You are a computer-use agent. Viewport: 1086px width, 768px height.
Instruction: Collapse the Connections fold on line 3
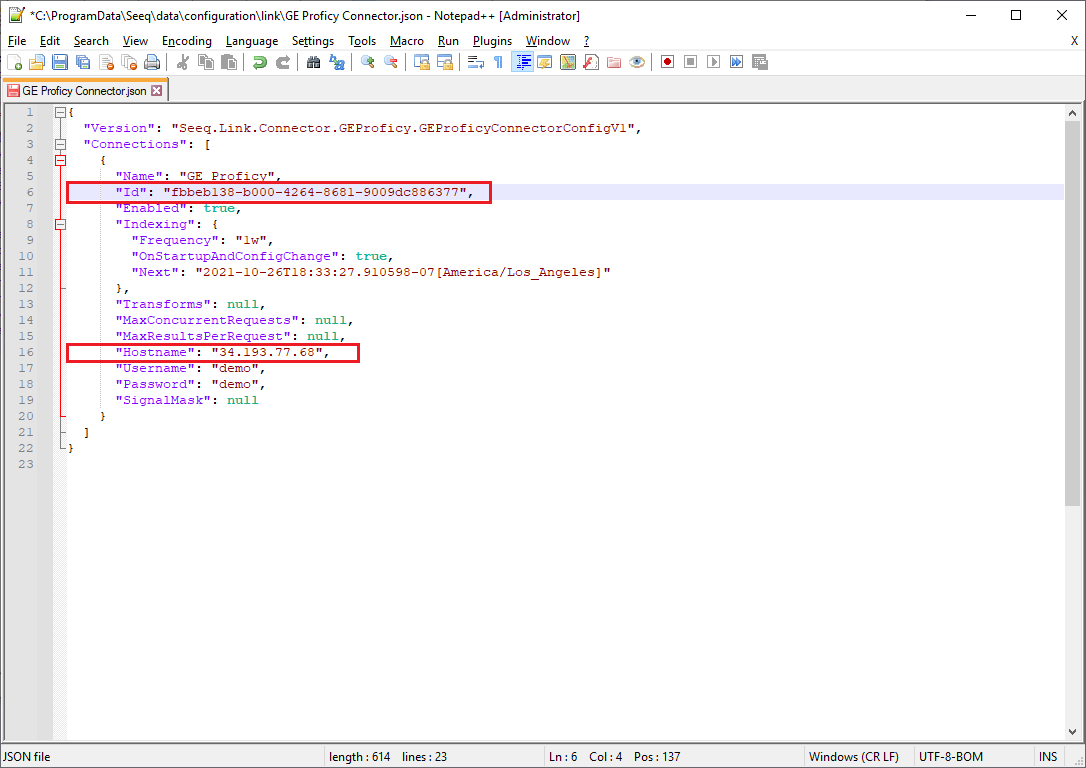[60, 144]
